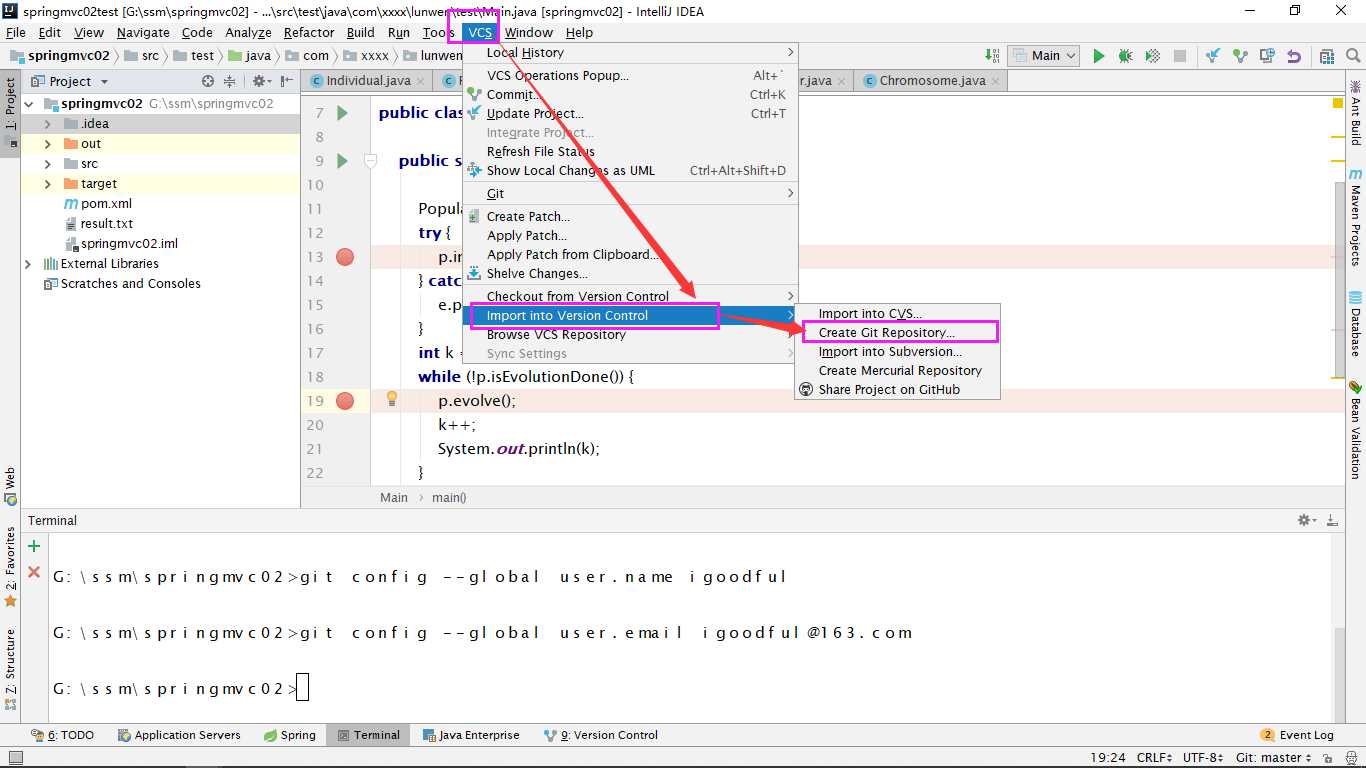Open the Main run configuration dropdown

click(1043, 56)
